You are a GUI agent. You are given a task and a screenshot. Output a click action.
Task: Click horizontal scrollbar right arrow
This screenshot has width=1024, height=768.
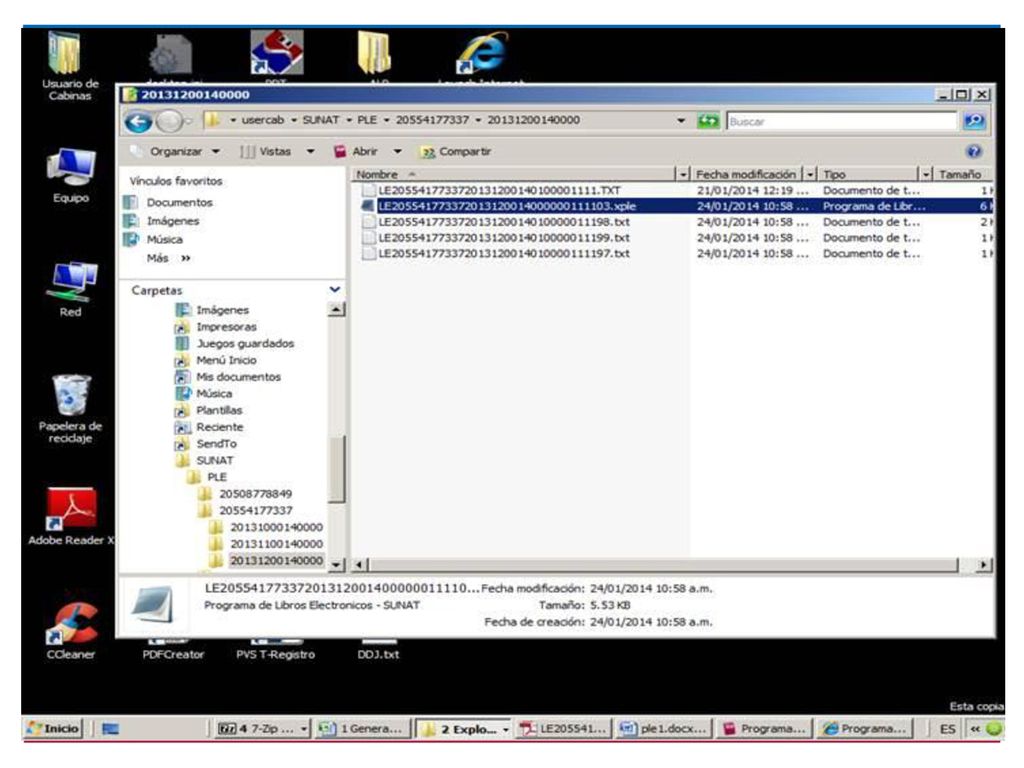[984, 564]
